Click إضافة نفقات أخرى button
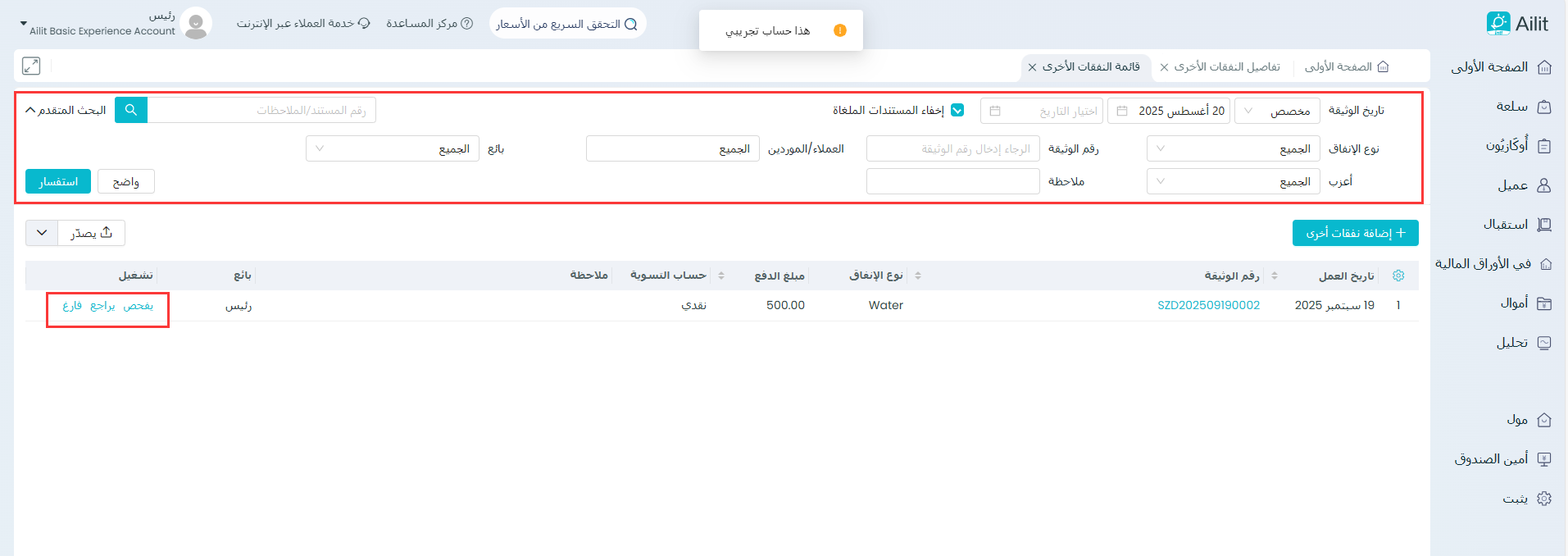The height and width of the screenshot is (556, 1568). coord(1355,233)
